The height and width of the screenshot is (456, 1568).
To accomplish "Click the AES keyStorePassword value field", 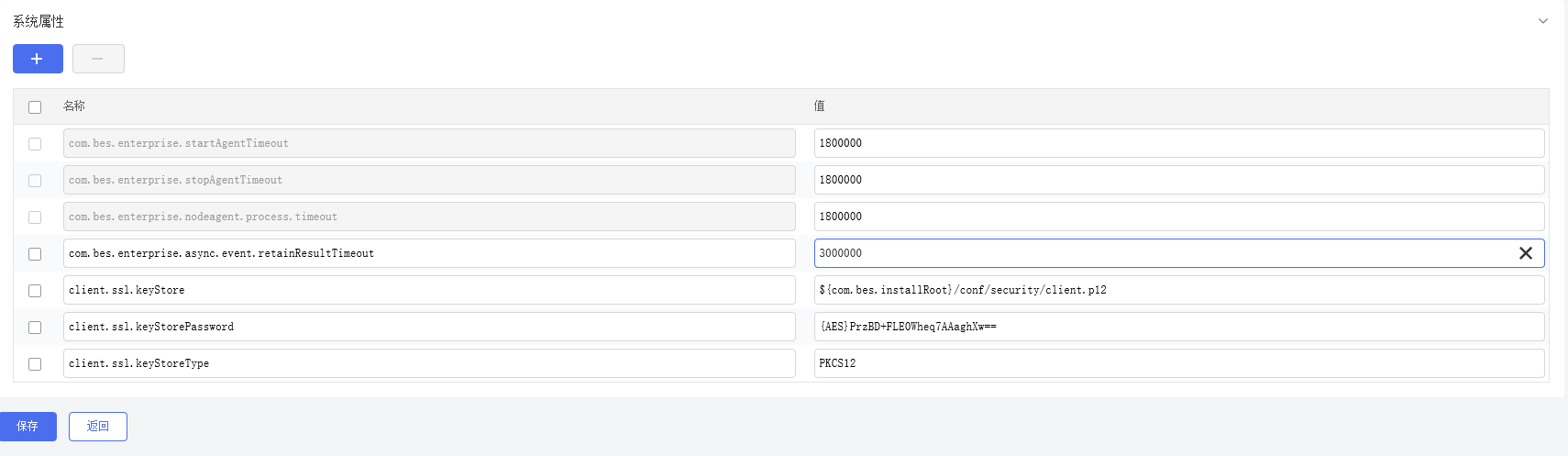I will (x=1178, y=327).
